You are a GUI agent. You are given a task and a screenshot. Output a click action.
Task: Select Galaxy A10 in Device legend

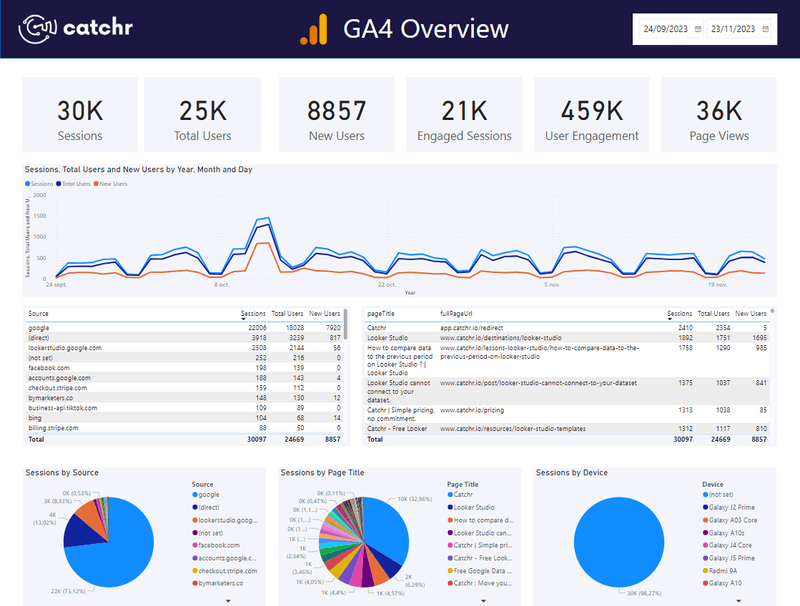724,583
